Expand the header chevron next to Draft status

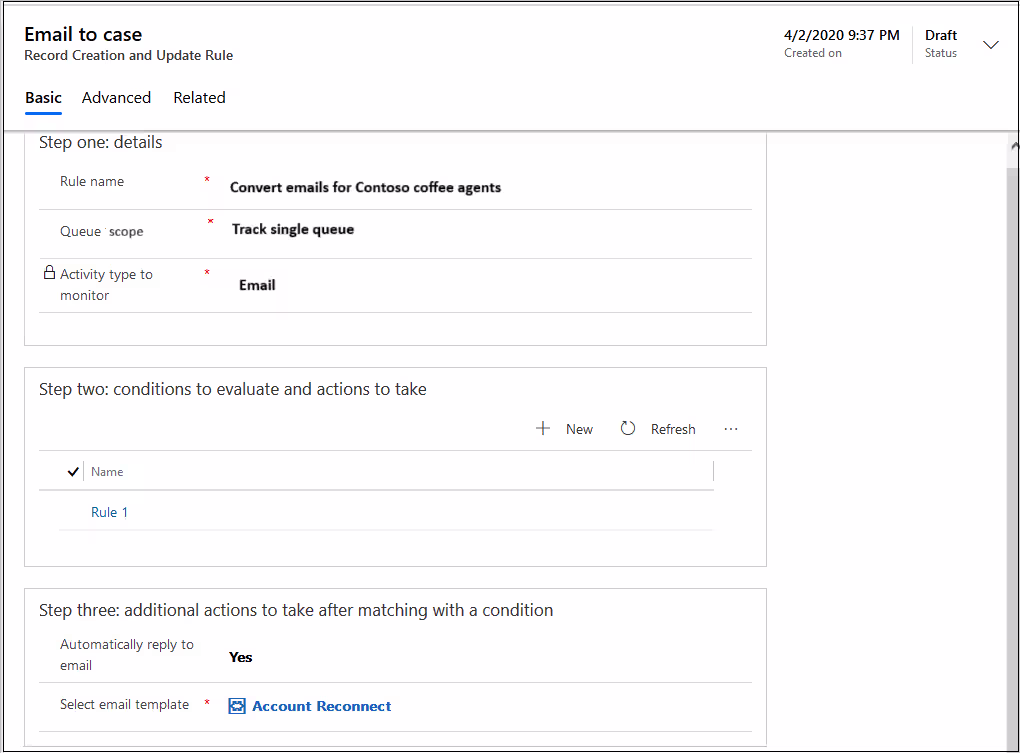click(x=991, y=45)
